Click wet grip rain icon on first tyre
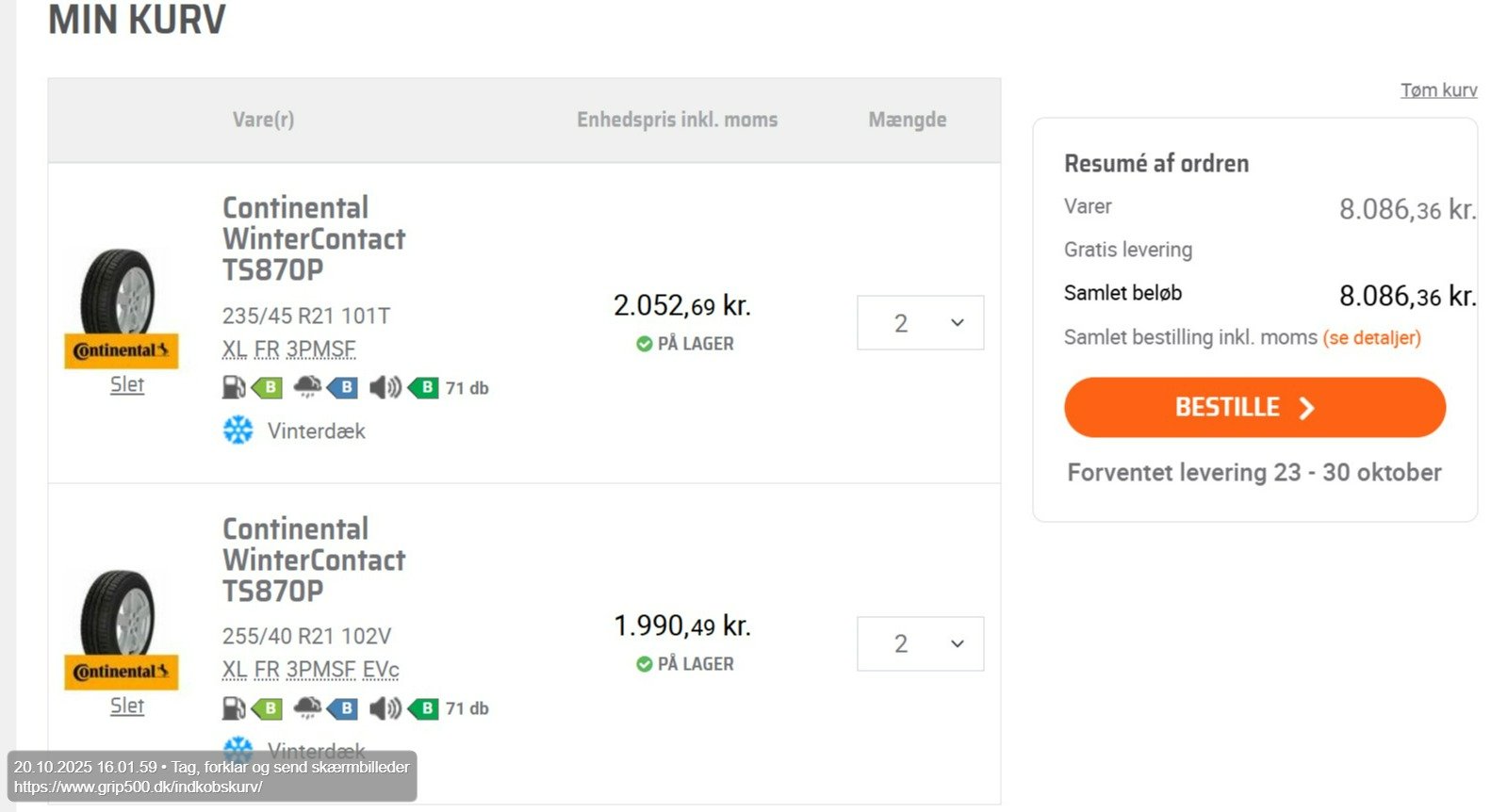This screenshot has height=812, width=1491. (x=307, y=387)
